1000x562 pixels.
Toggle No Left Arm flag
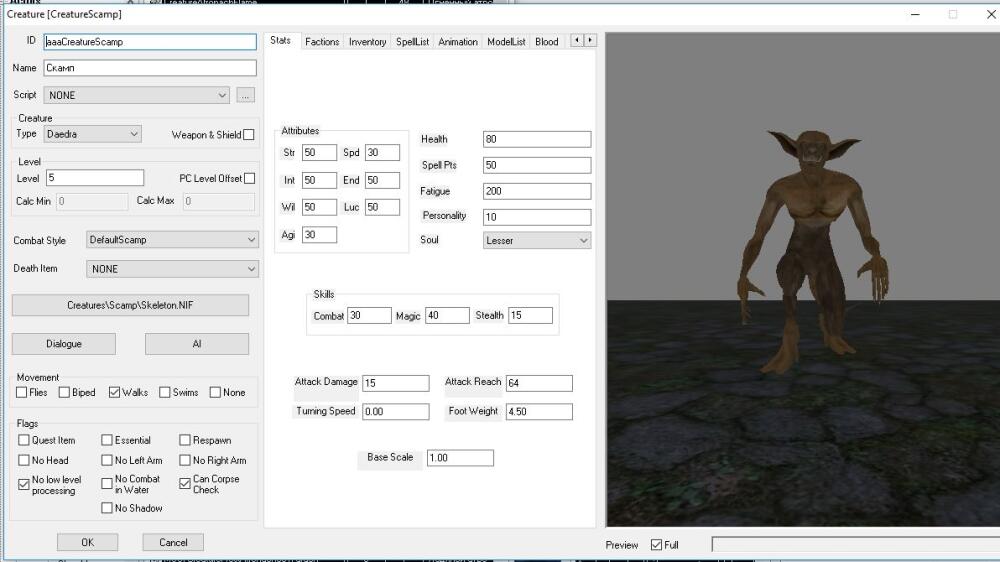pyautogui.click(x=107, y=460)
